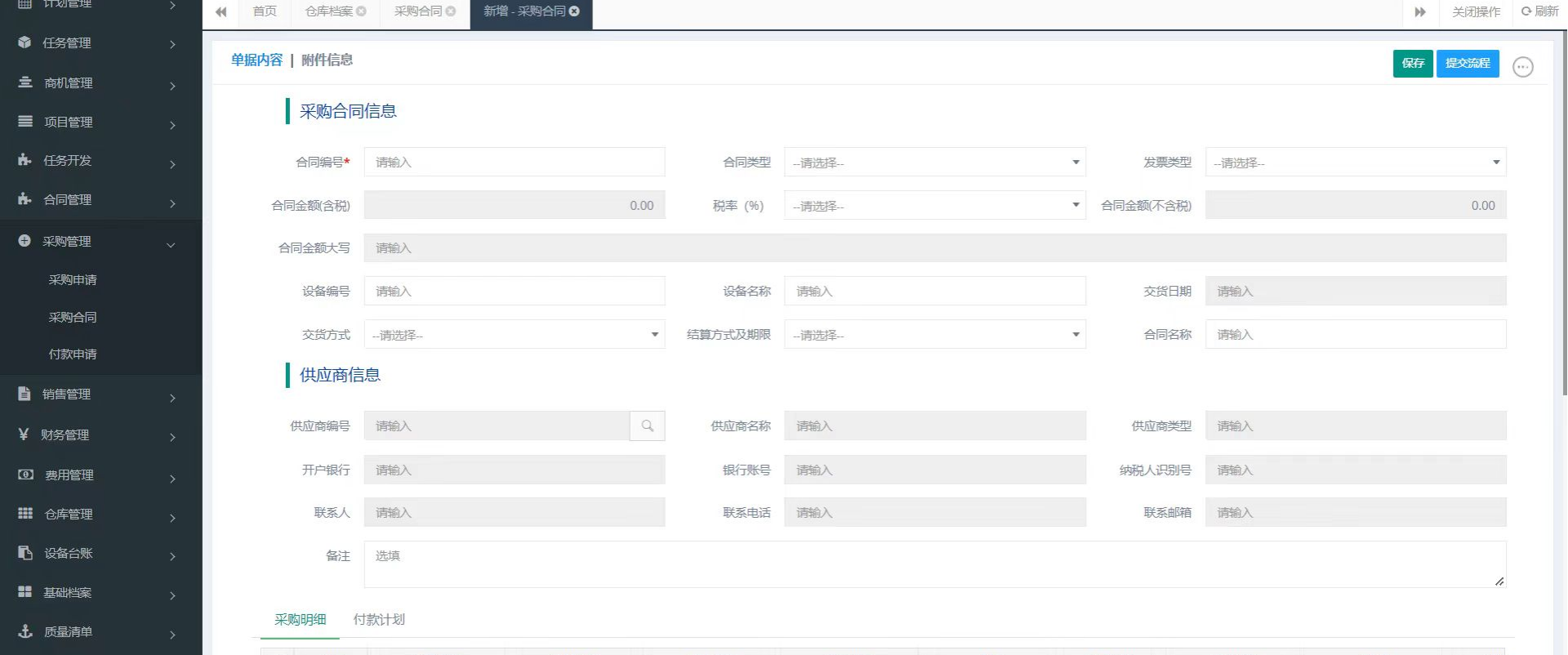Open the 交货方式 dropdown

(x=514, y=334)
